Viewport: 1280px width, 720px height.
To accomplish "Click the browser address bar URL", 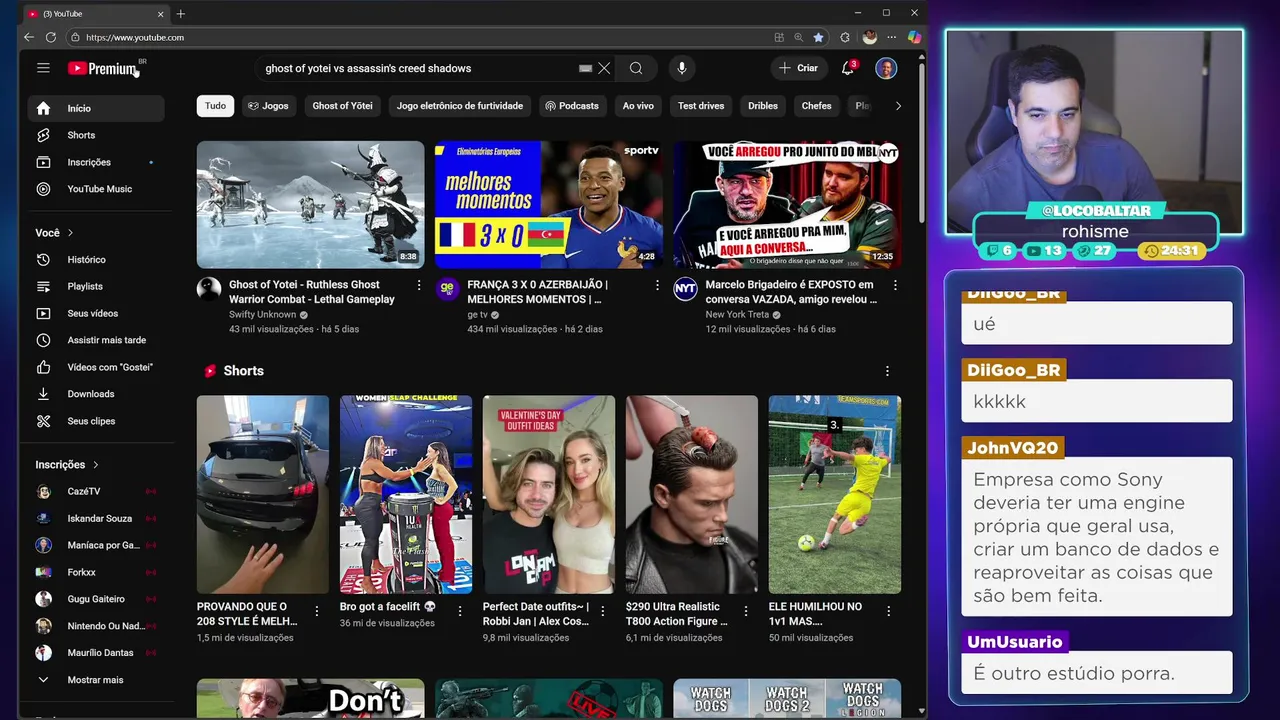I will click(135, 37).
